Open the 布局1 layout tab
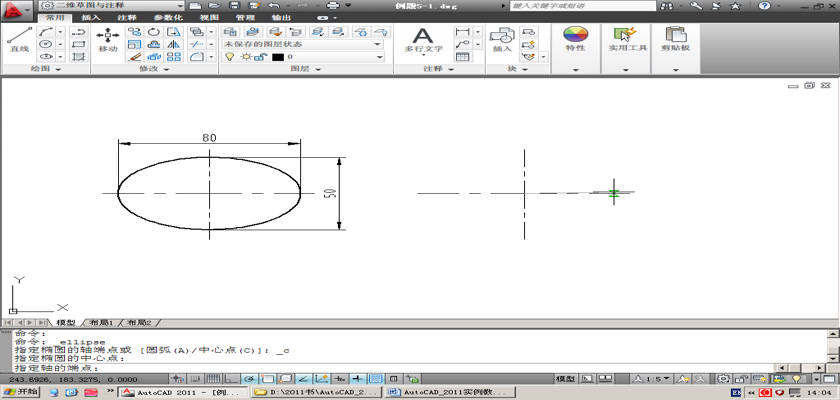The image size is (840, 400). (x=101, y=323)
